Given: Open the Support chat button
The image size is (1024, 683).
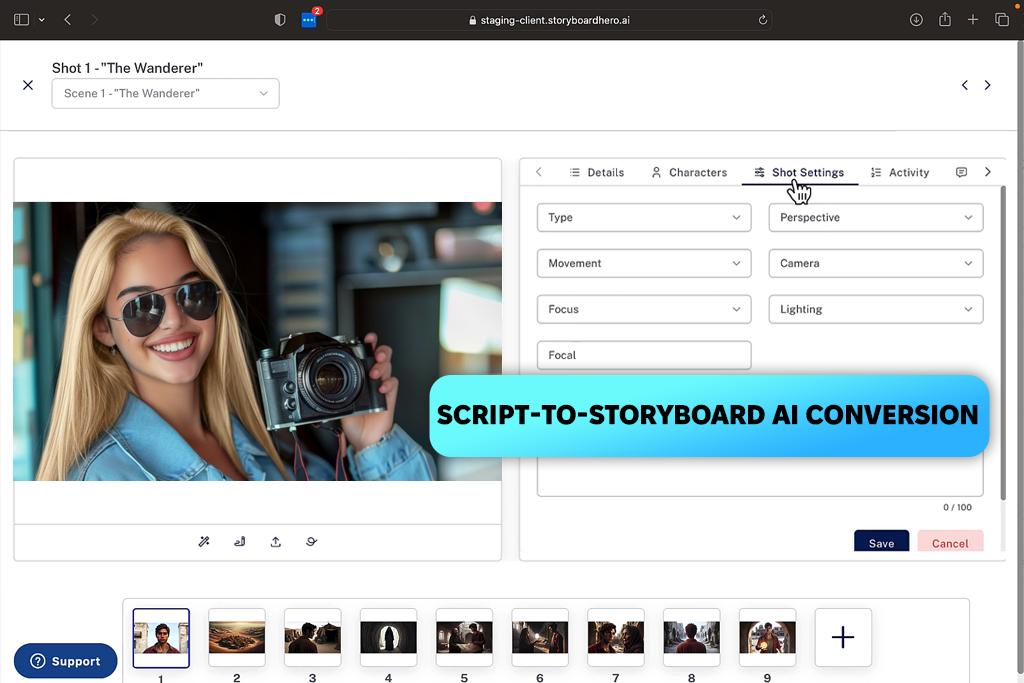Looking at the screenshot, I should 65,661.
